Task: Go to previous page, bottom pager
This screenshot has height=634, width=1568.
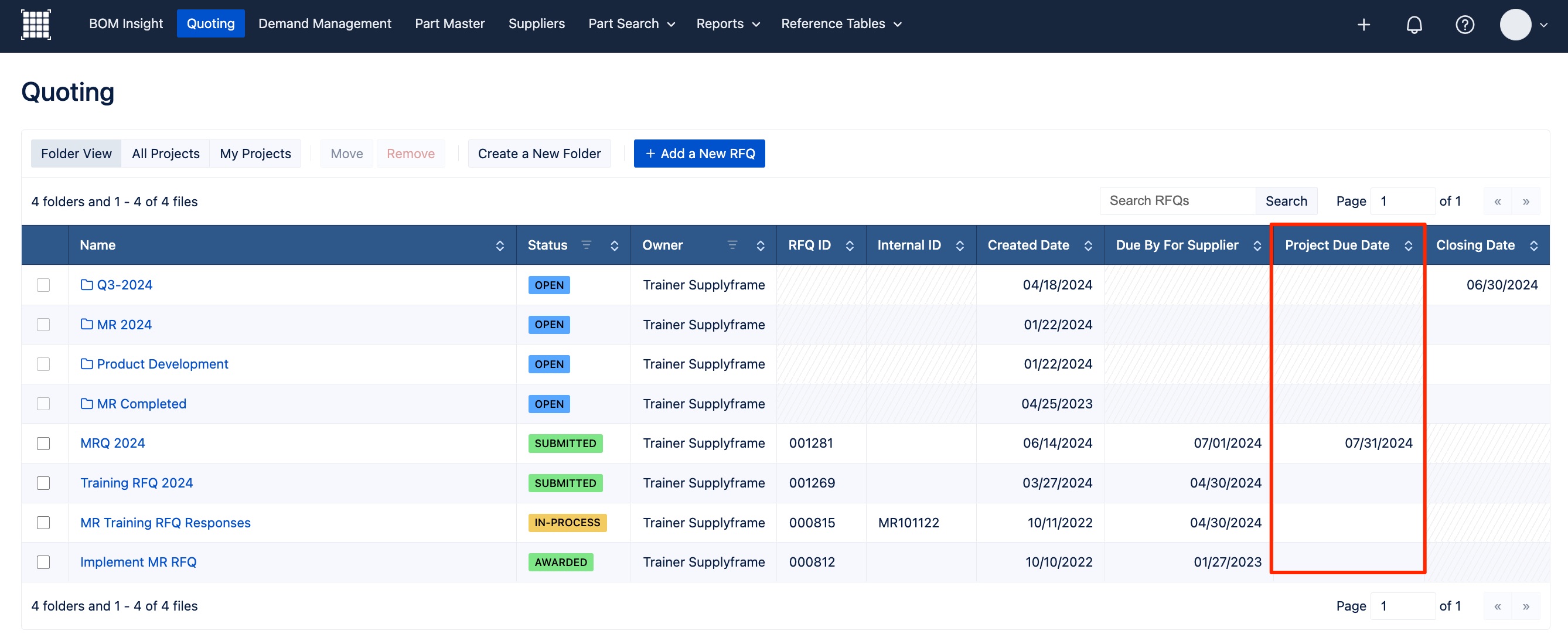Action: (x=1497, y=606)
